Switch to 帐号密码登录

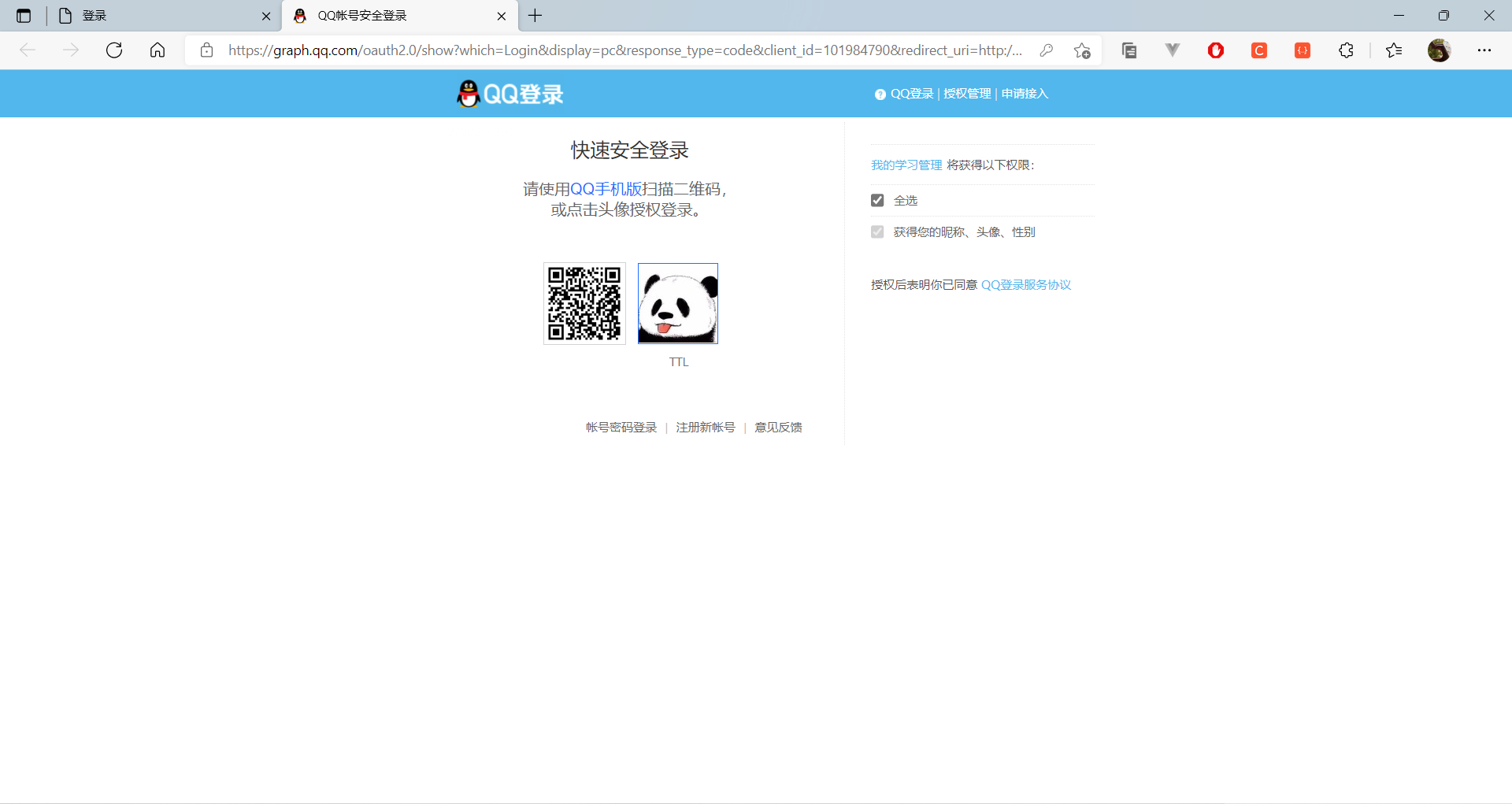(x=621, y=427)
